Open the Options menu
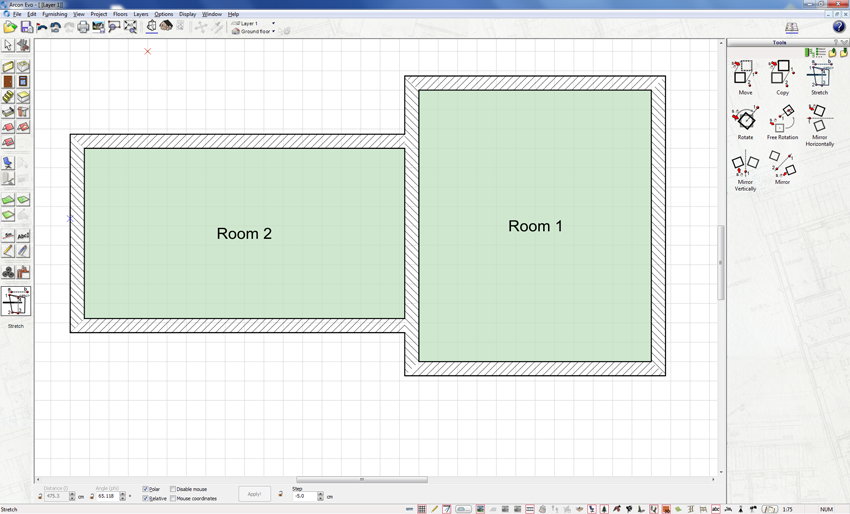Screen dimensions: 850x514 164,14
